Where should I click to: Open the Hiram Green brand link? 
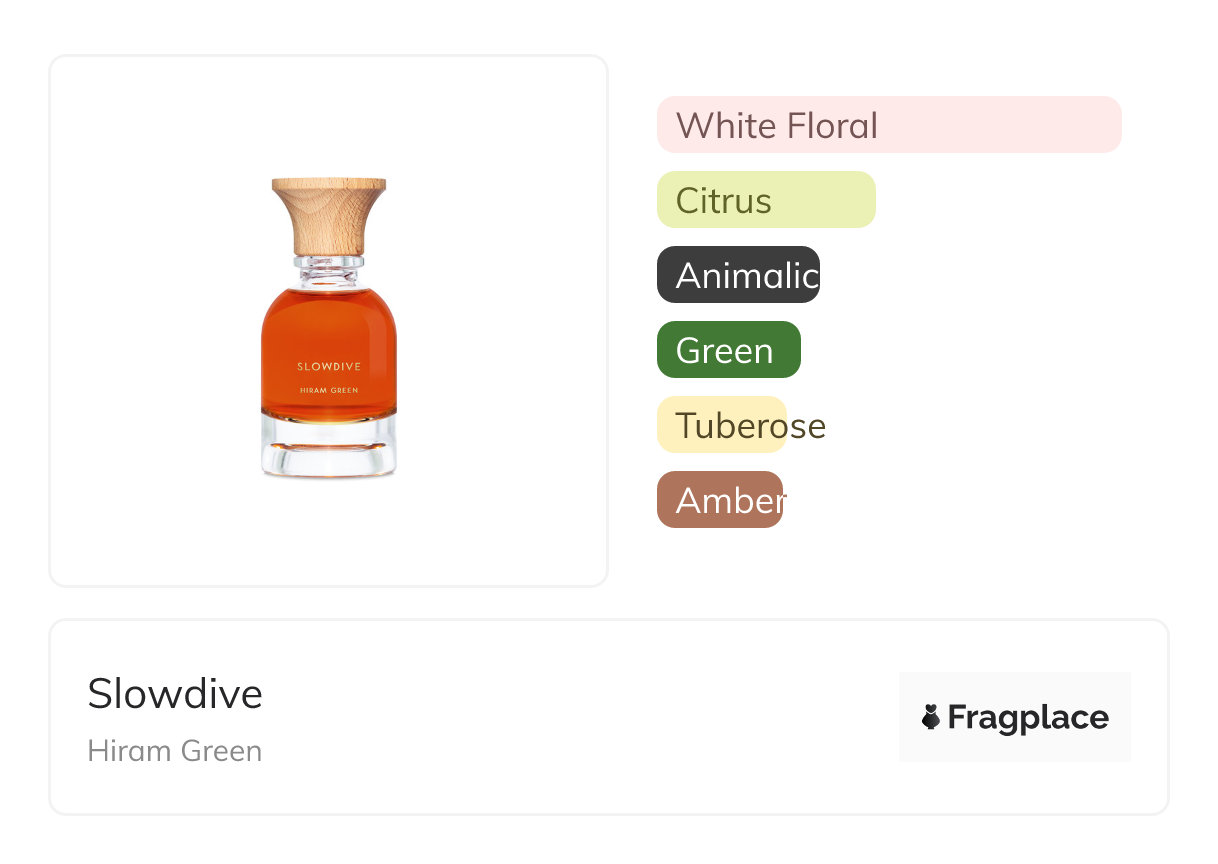[x=175, y=751]
